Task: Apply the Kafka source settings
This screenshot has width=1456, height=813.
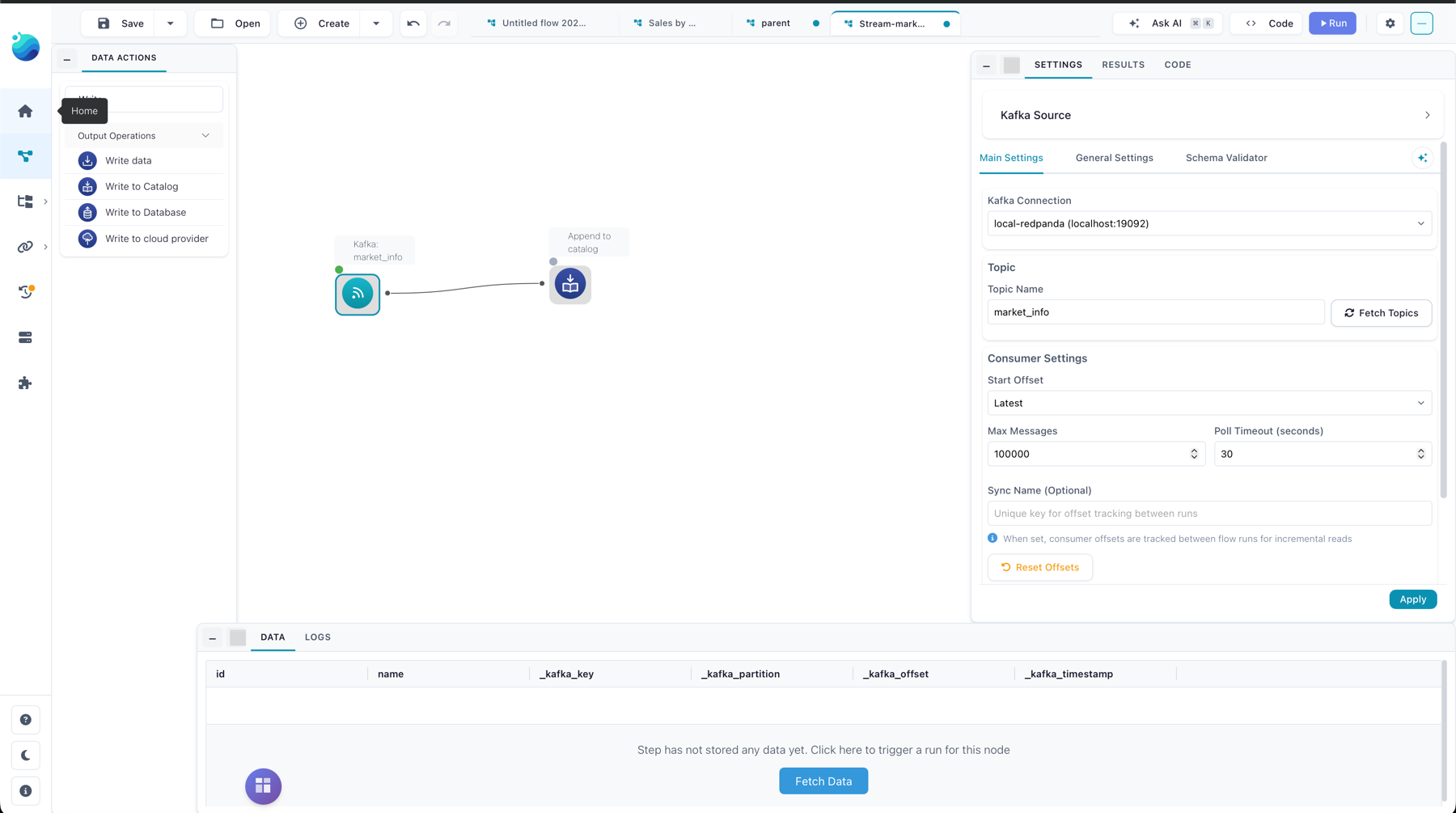Action: click(x=1412, y=599)
